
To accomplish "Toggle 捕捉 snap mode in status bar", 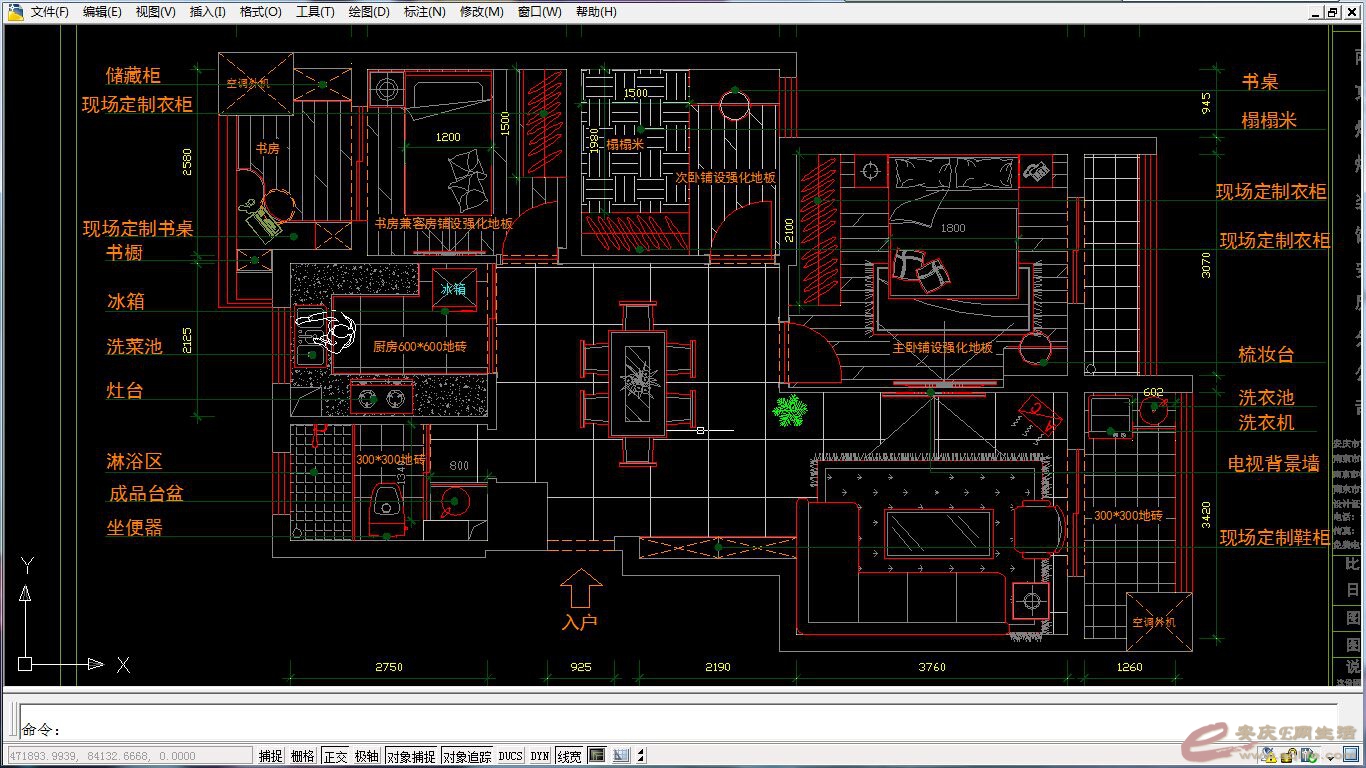I will point(270,756).
